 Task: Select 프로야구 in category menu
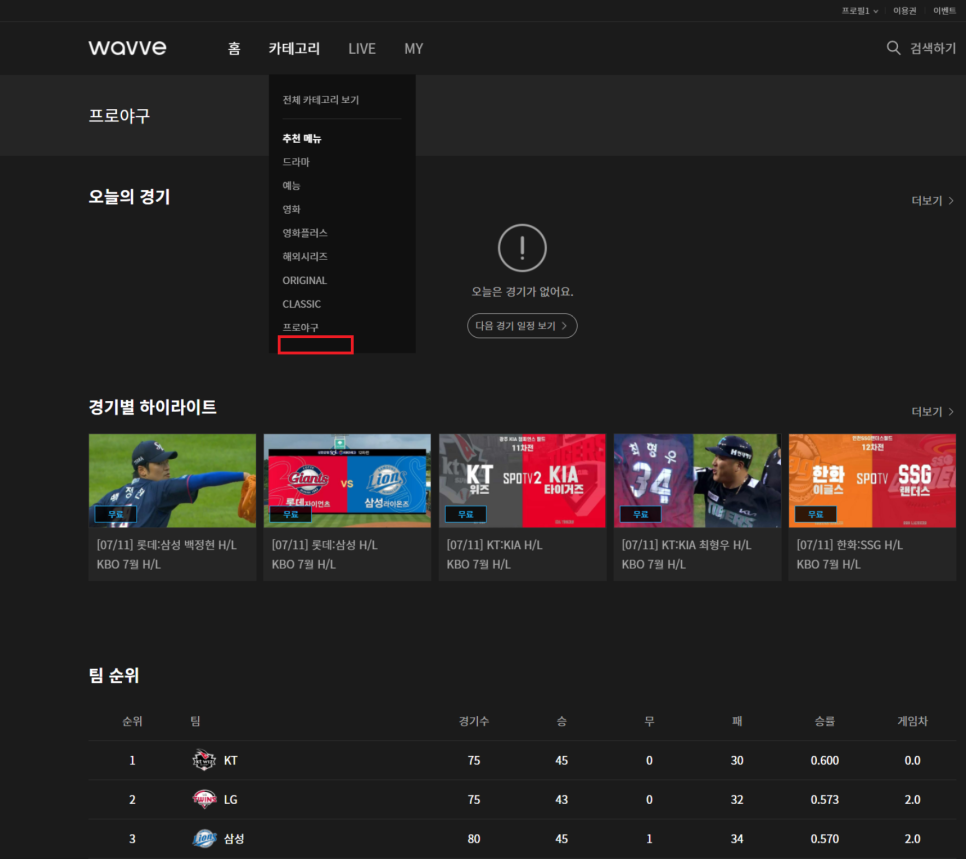[300, 328]
